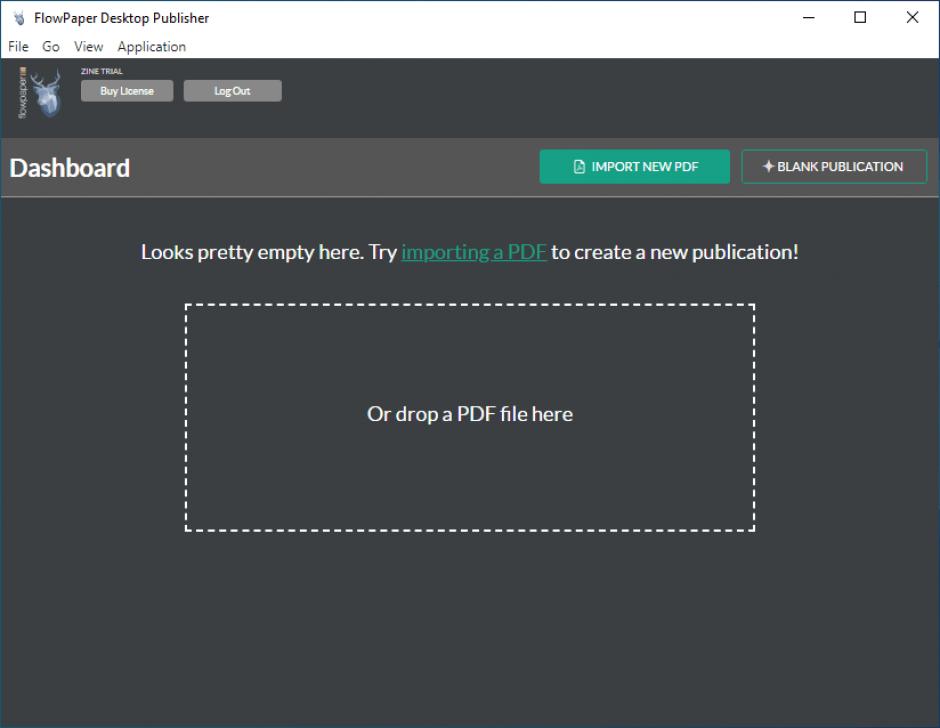Click the ZINE TRIAL label
This screenshot has width=940, height=728.
coord(101,71)
